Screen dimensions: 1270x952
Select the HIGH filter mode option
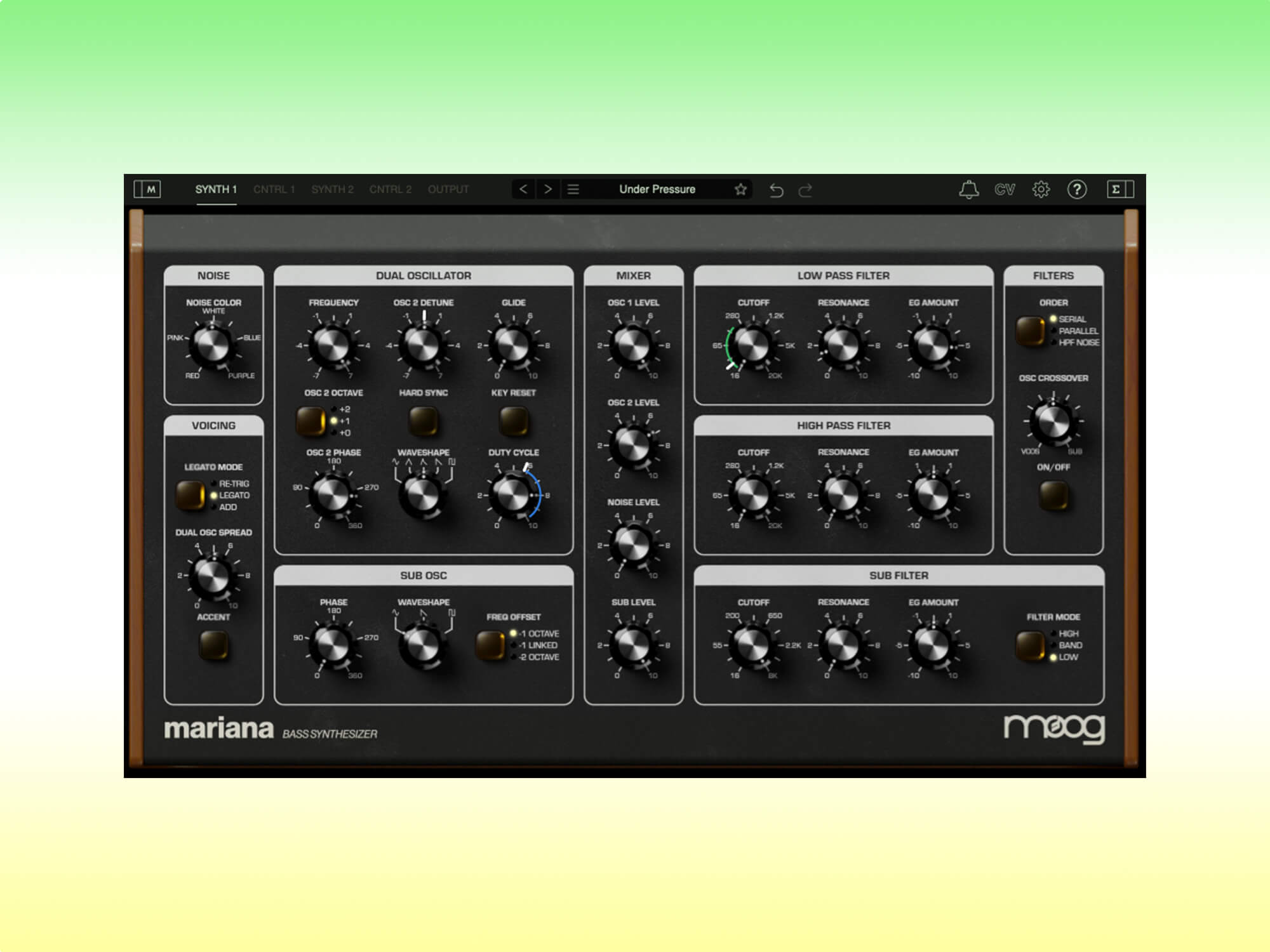coord(1065,633)
